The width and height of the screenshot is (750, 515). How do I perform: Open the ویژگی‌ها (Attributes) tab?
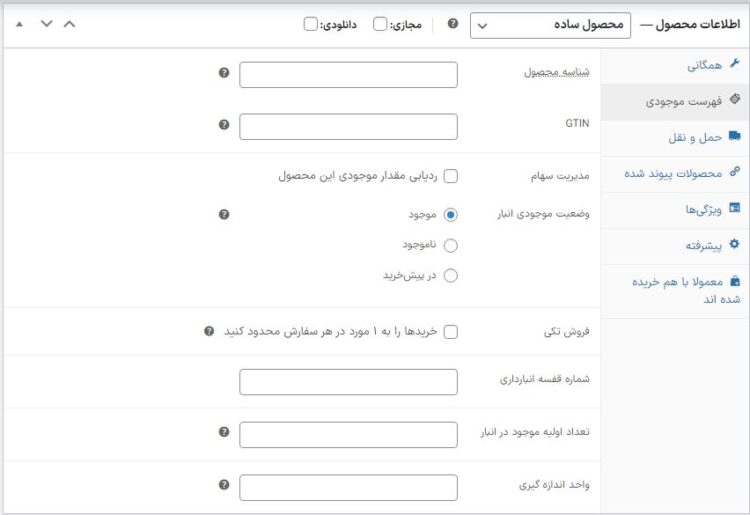pos(675,210)
